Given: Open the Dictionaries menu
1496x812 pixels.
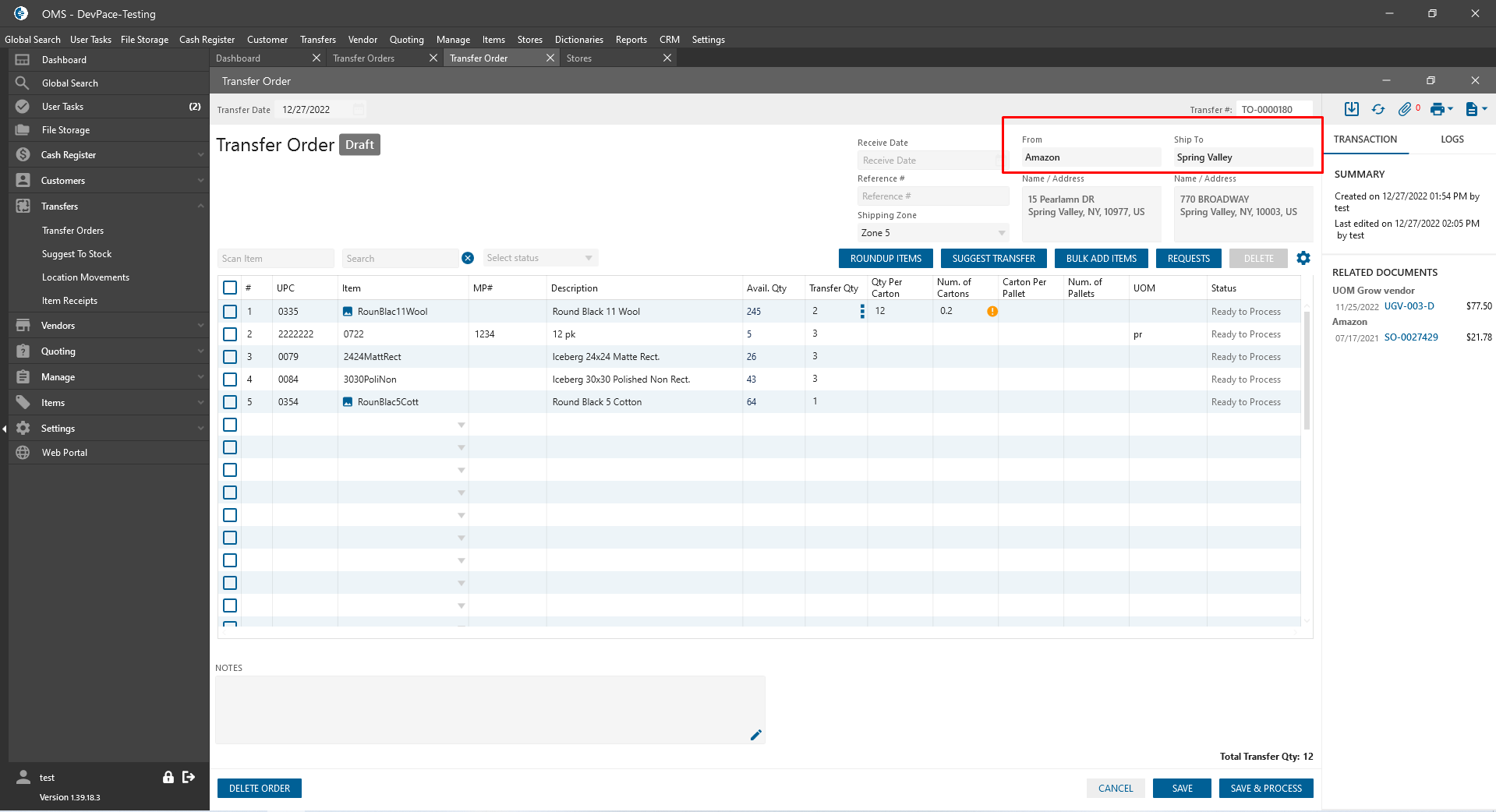Looking at the screenshot, I should click(578, 40).
